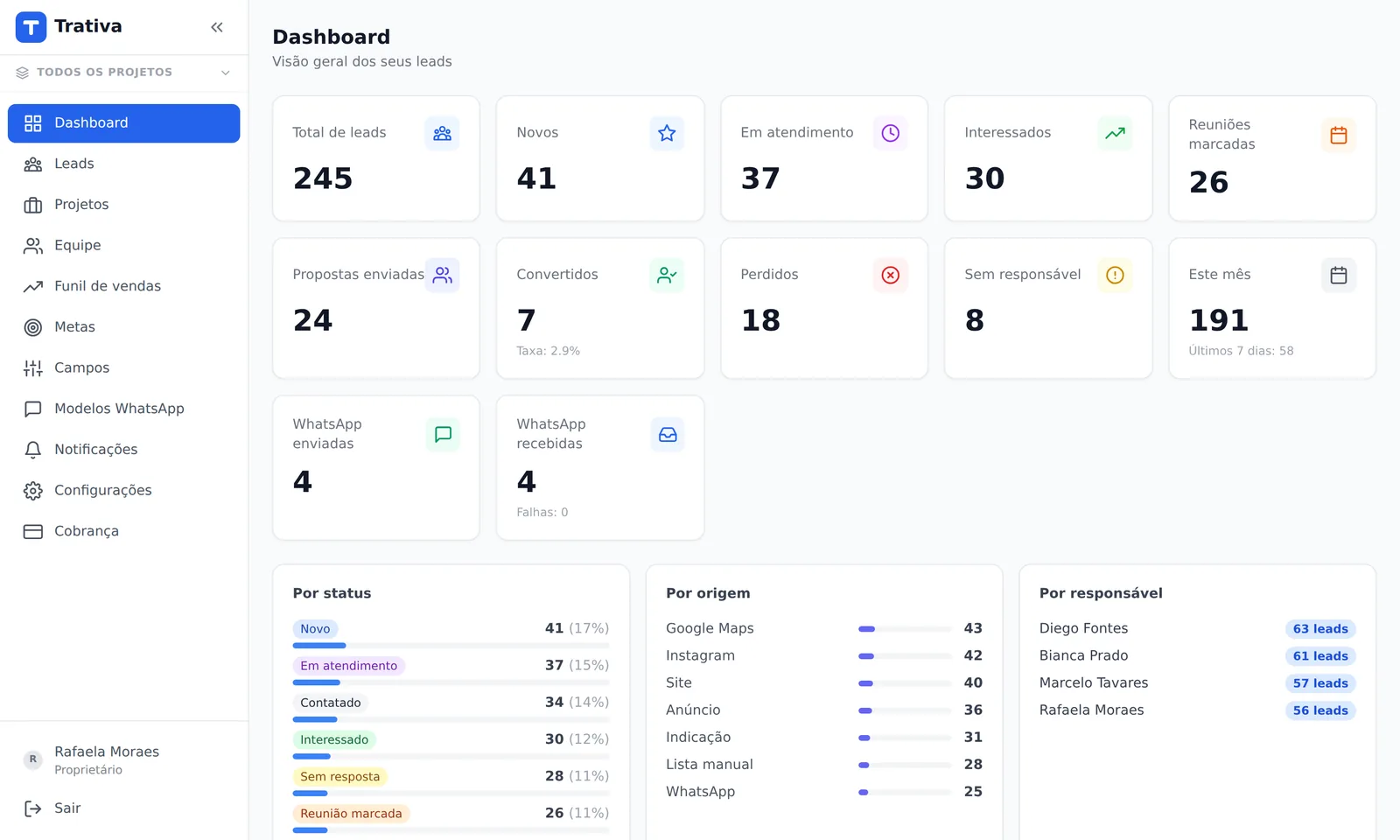The height and width of the screenshot is (840, 1400).
Task: Click the Dashboard page heading
Action: [x=332, y=37]
